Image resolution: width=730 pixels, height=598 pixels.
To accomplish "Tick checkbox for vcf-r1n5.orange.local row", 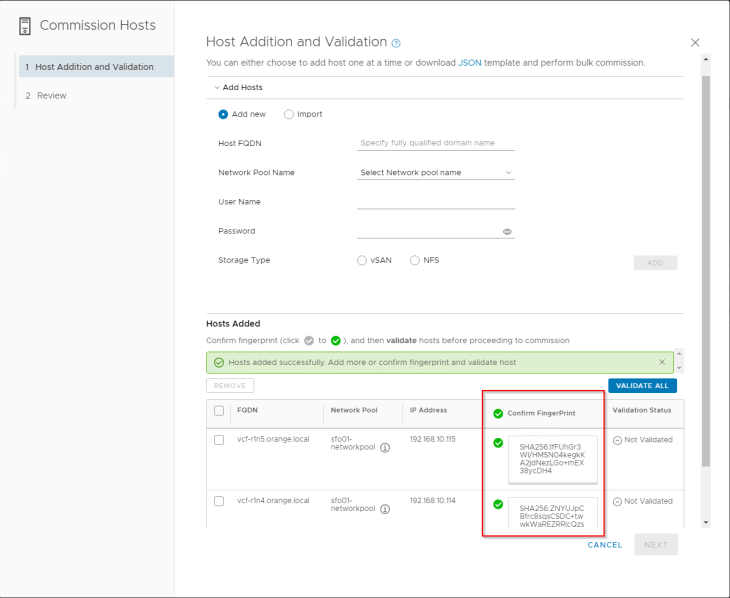I will [219, 440].
